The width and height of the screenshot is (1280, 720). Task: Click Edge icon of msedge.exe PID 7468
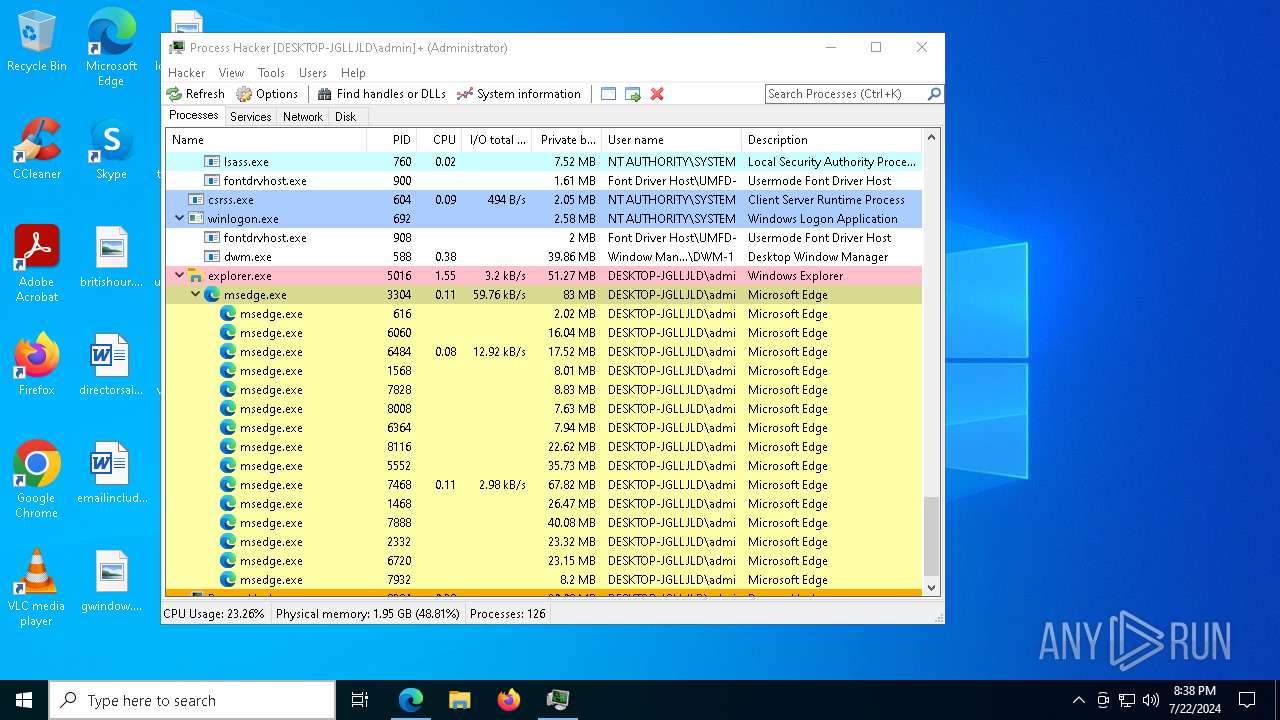tap(228, 485)
